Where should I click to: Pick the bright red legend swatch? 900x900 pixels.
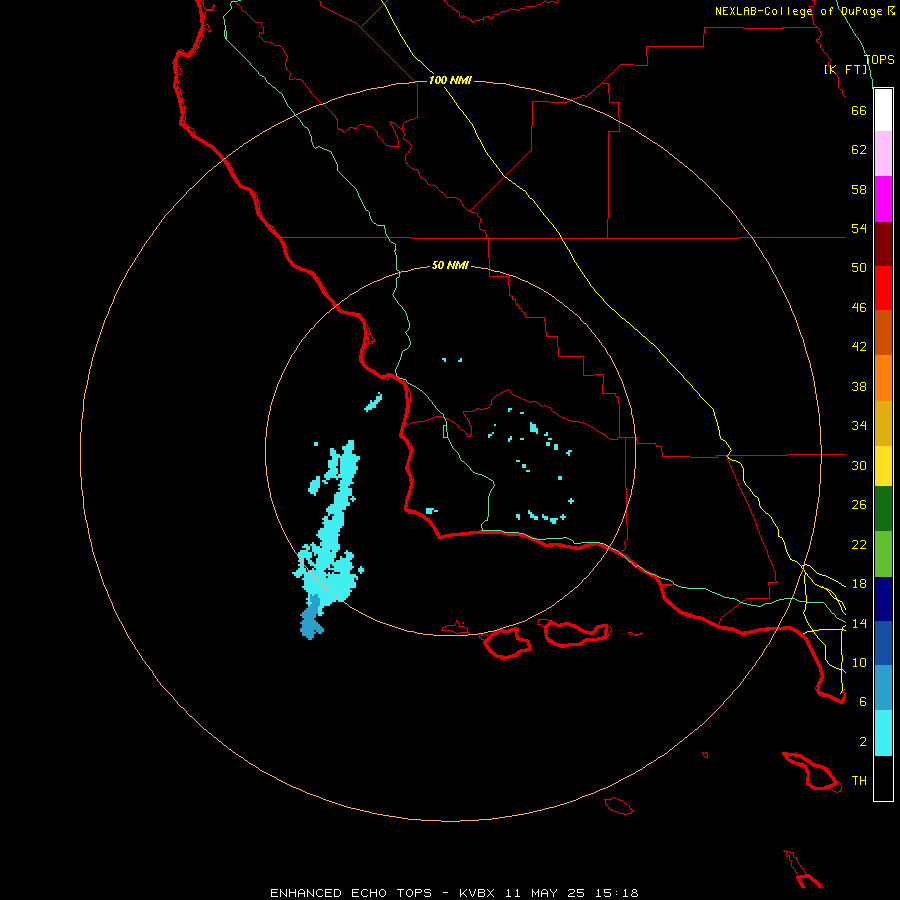[x=883, y=288]
